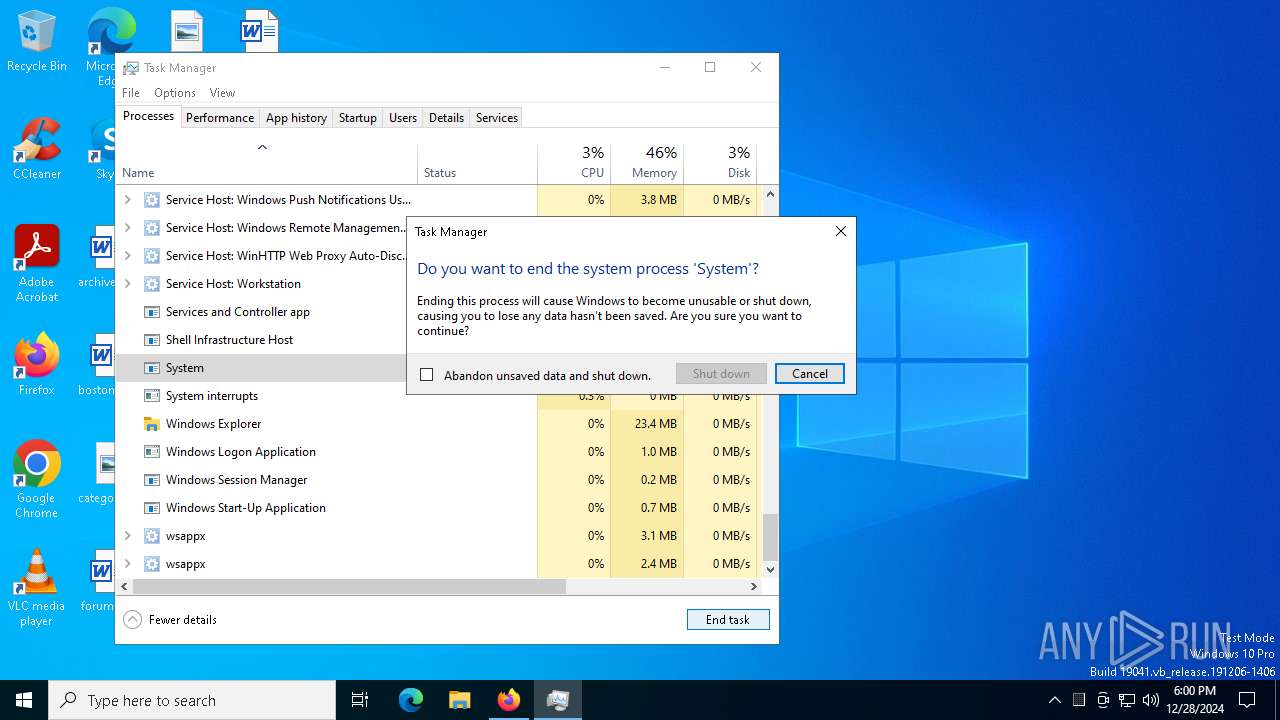Sort by the Name column header

267,164
